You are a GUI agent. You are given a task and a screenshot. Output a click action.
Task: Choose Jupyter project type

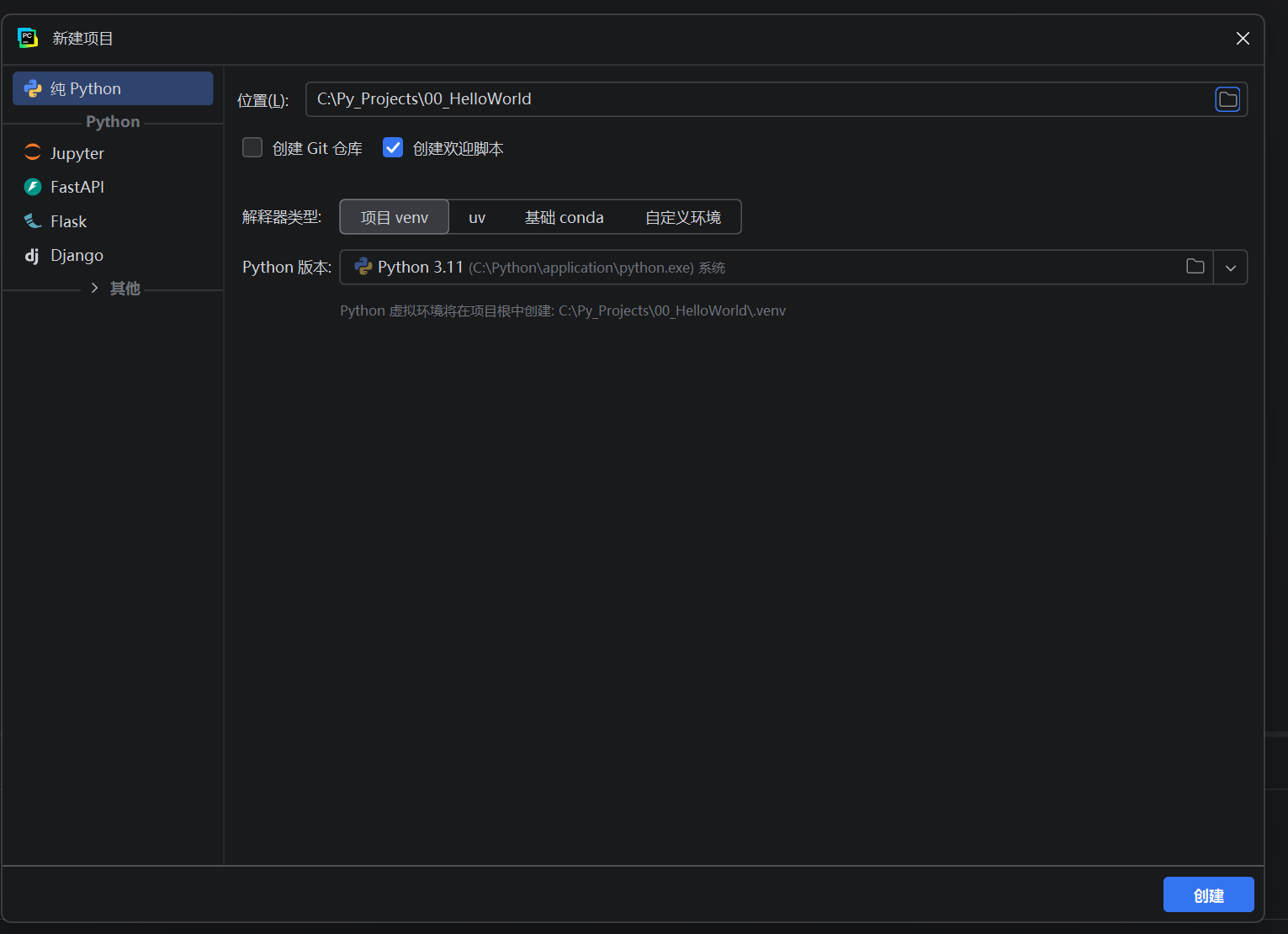pyautogui.click(x=113, y=153)
